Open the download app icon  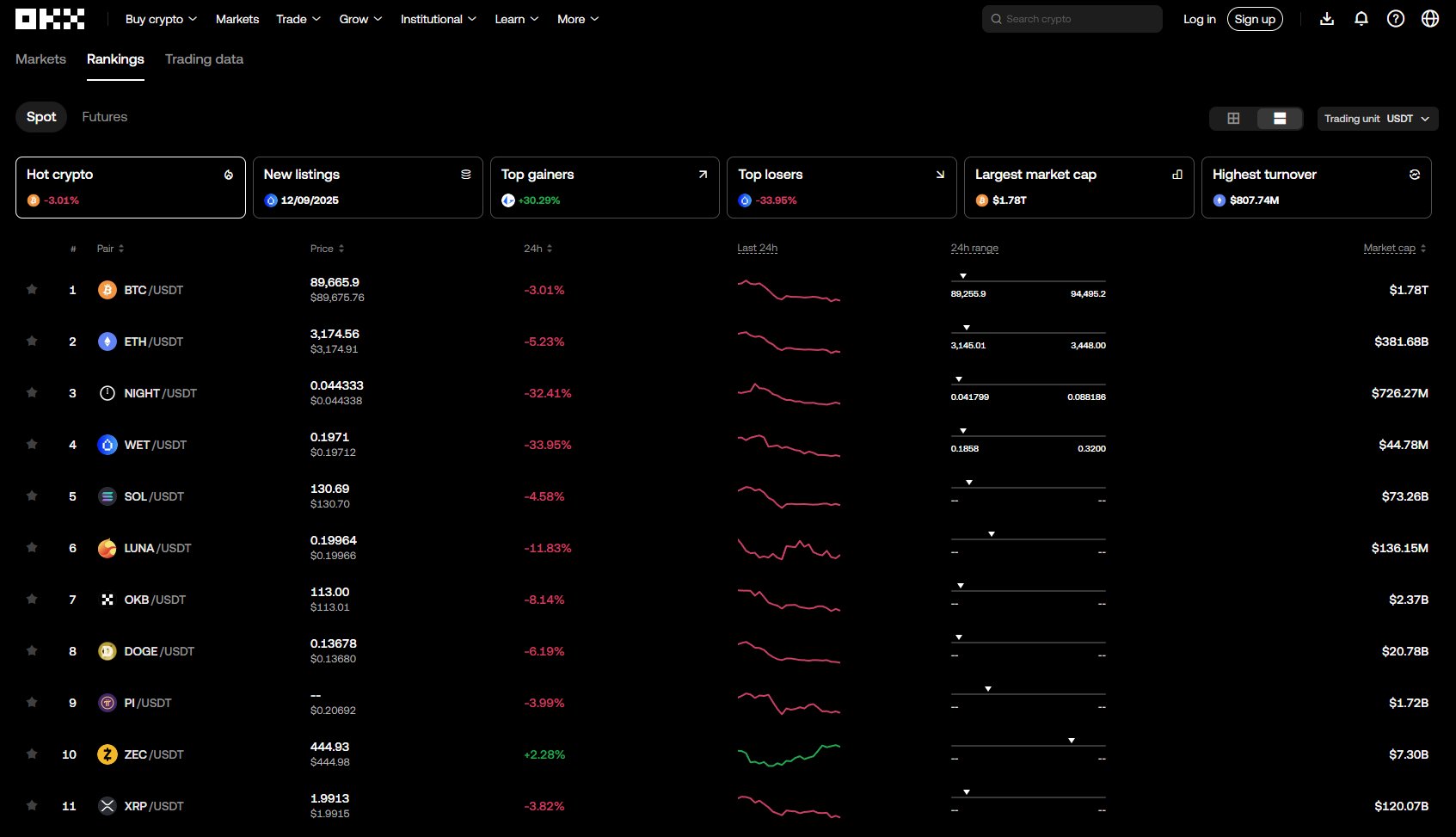click(x=1327, y=19)
